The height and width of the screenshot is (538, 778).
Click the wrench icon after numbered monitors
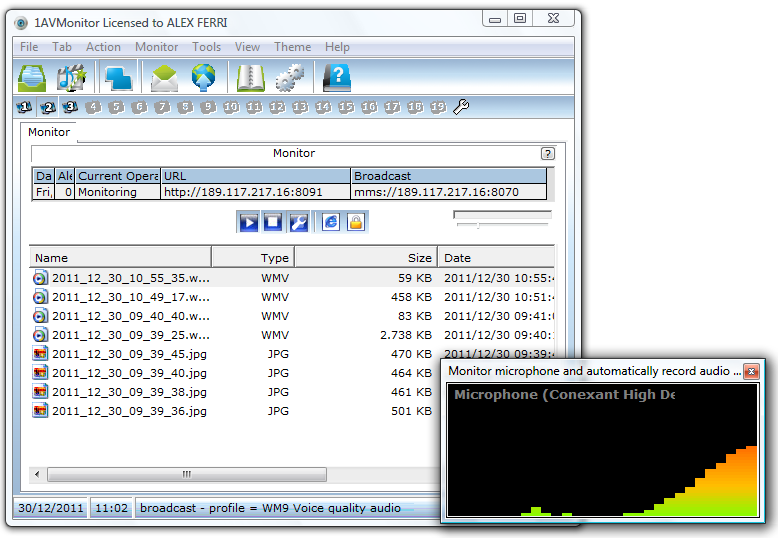[461, 107]
